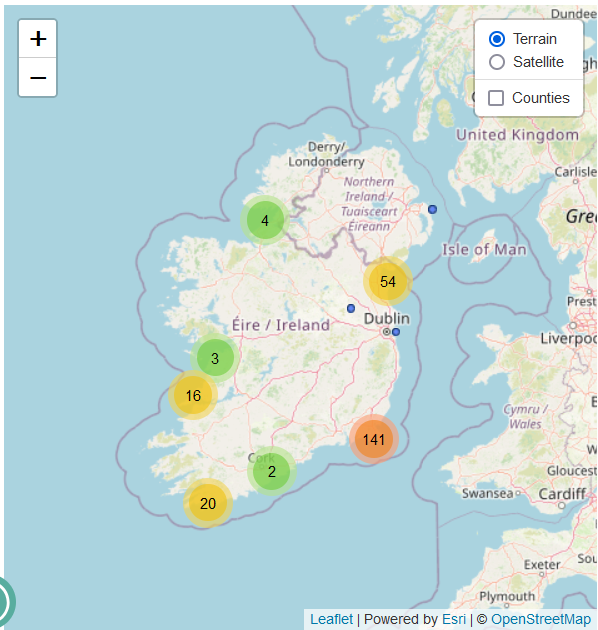598x630 pixels.
Task: Expand the cluster marker labeled 16
Action: (193, 395)
